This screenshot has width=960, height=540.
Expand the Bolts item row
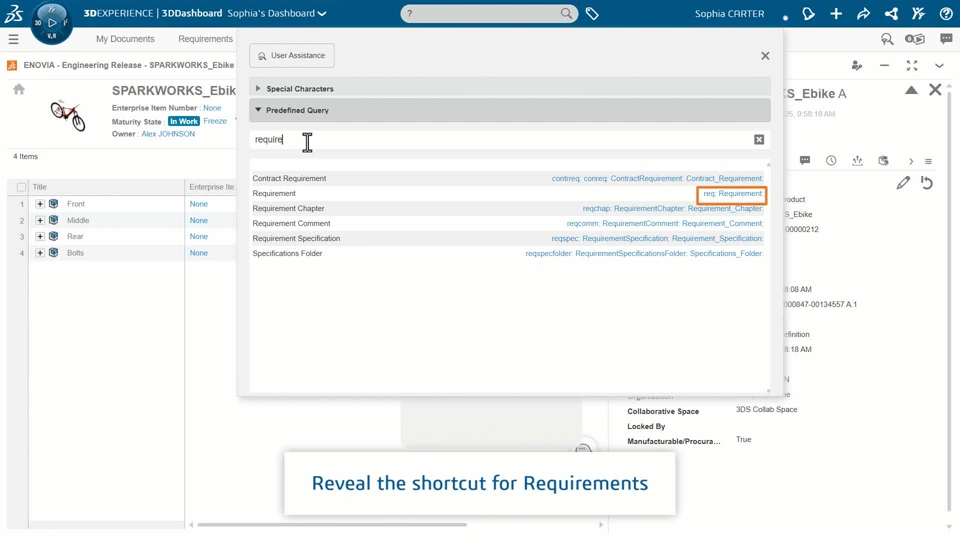tap(40, 253)
